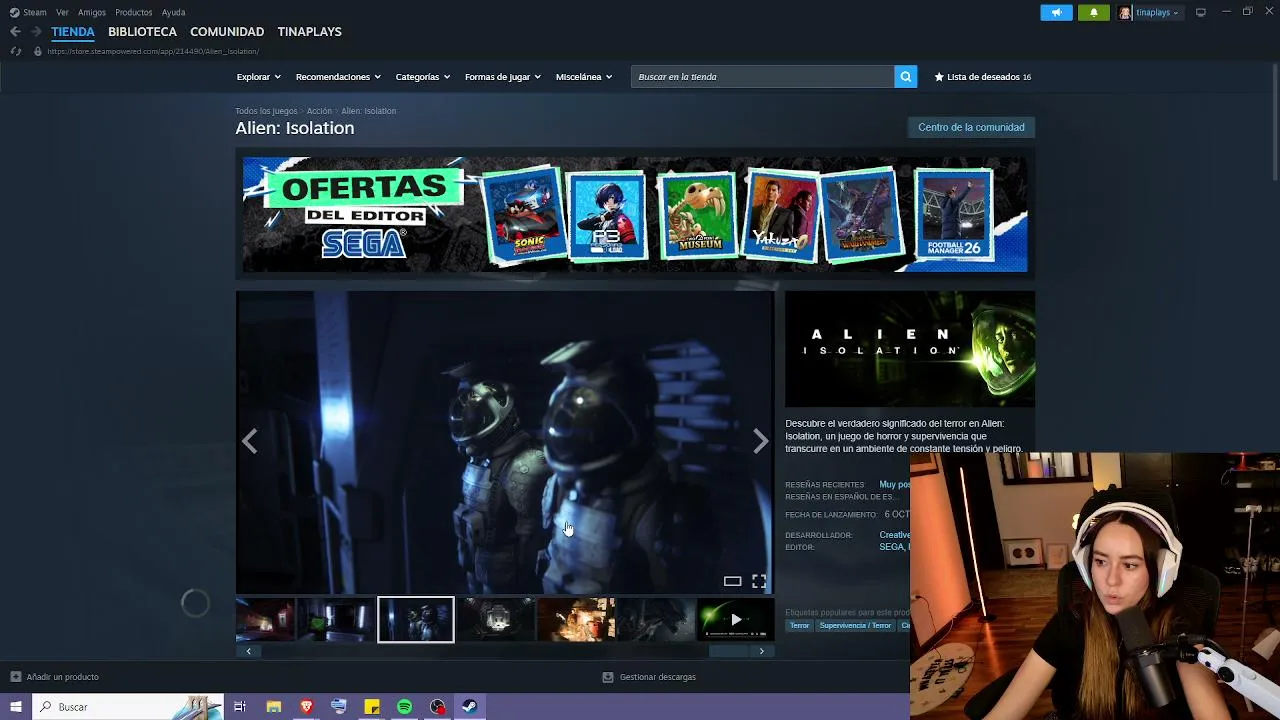Switch to the COMUNIDAD tab
Screen dimensions: 1280x720
(x=227, y=32)
